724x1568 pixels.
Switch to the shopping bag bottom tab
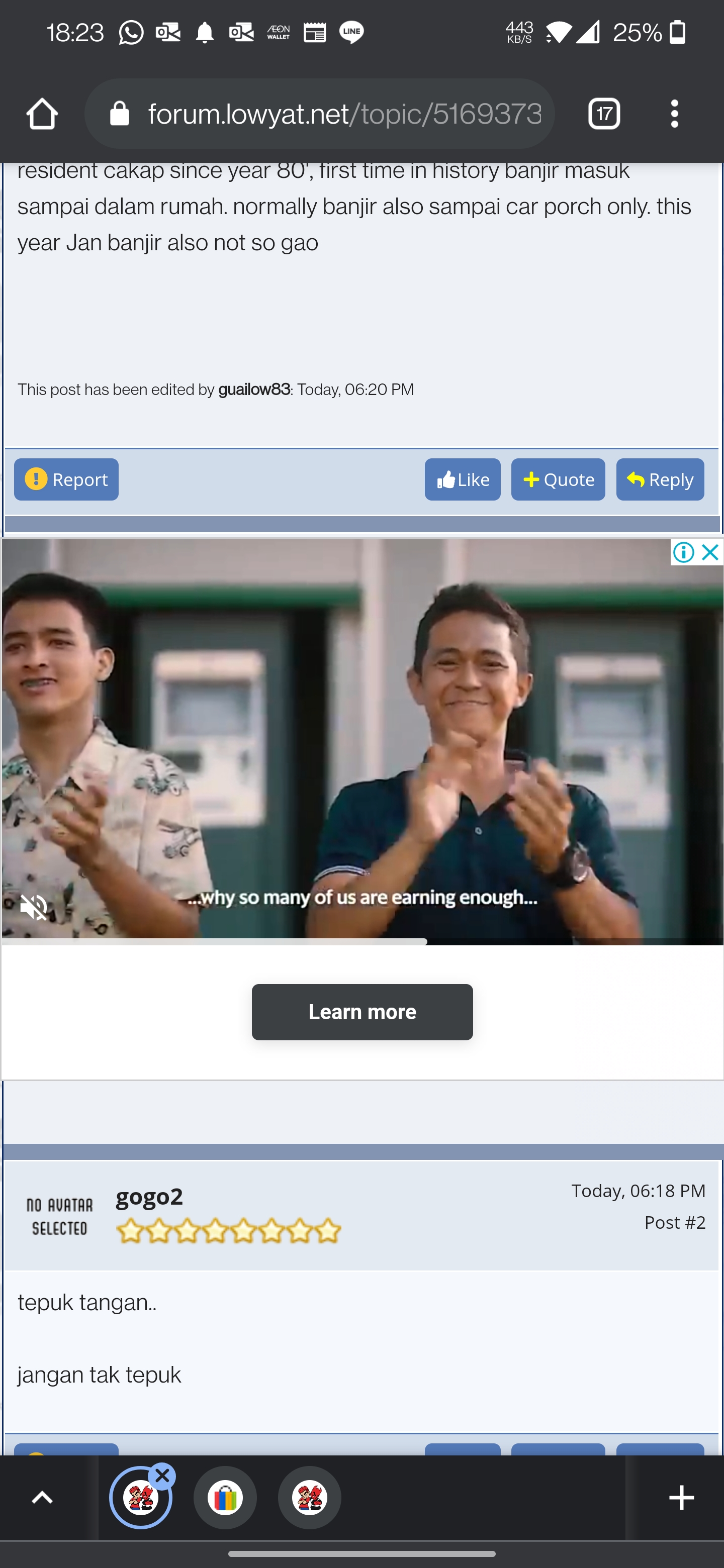point(225,1498)
